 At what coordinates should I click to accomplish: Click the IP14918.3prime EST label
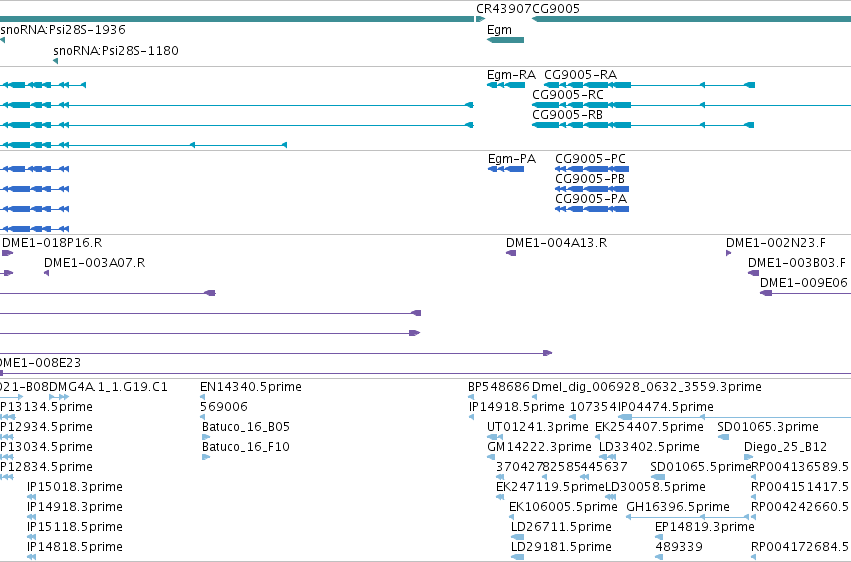point(74,507)
